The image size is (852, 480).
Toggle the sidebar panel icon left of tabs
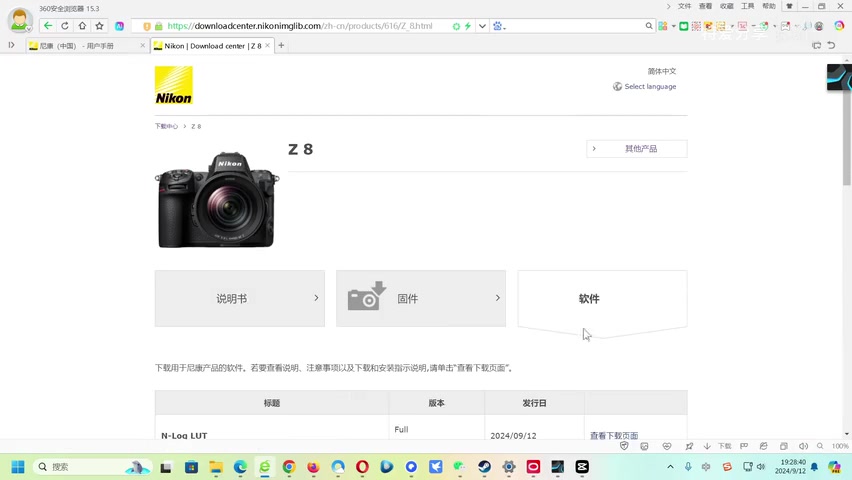tap(11, 45)
